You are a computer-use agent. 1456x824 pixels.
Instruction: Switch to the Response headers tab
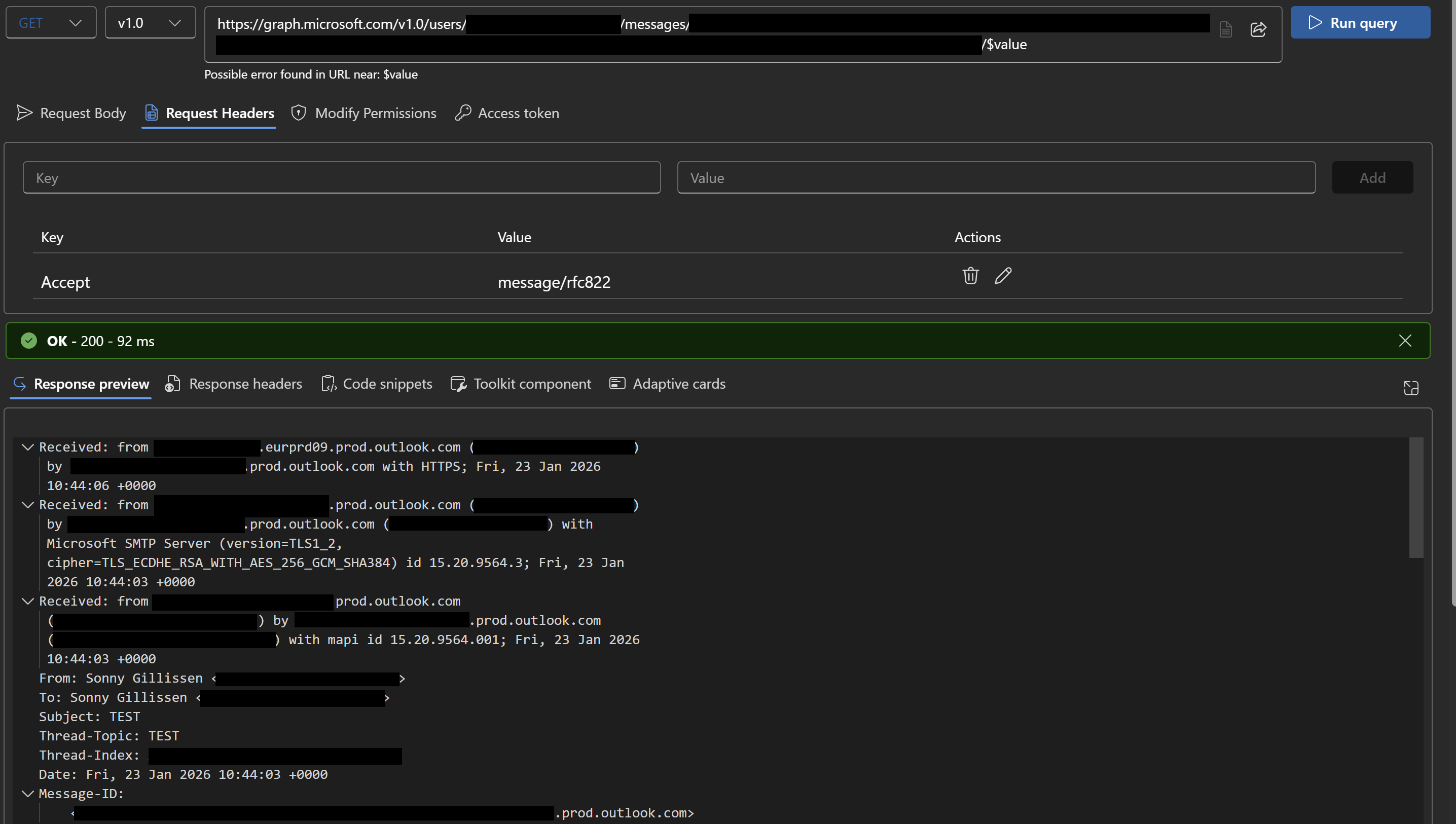233,384
